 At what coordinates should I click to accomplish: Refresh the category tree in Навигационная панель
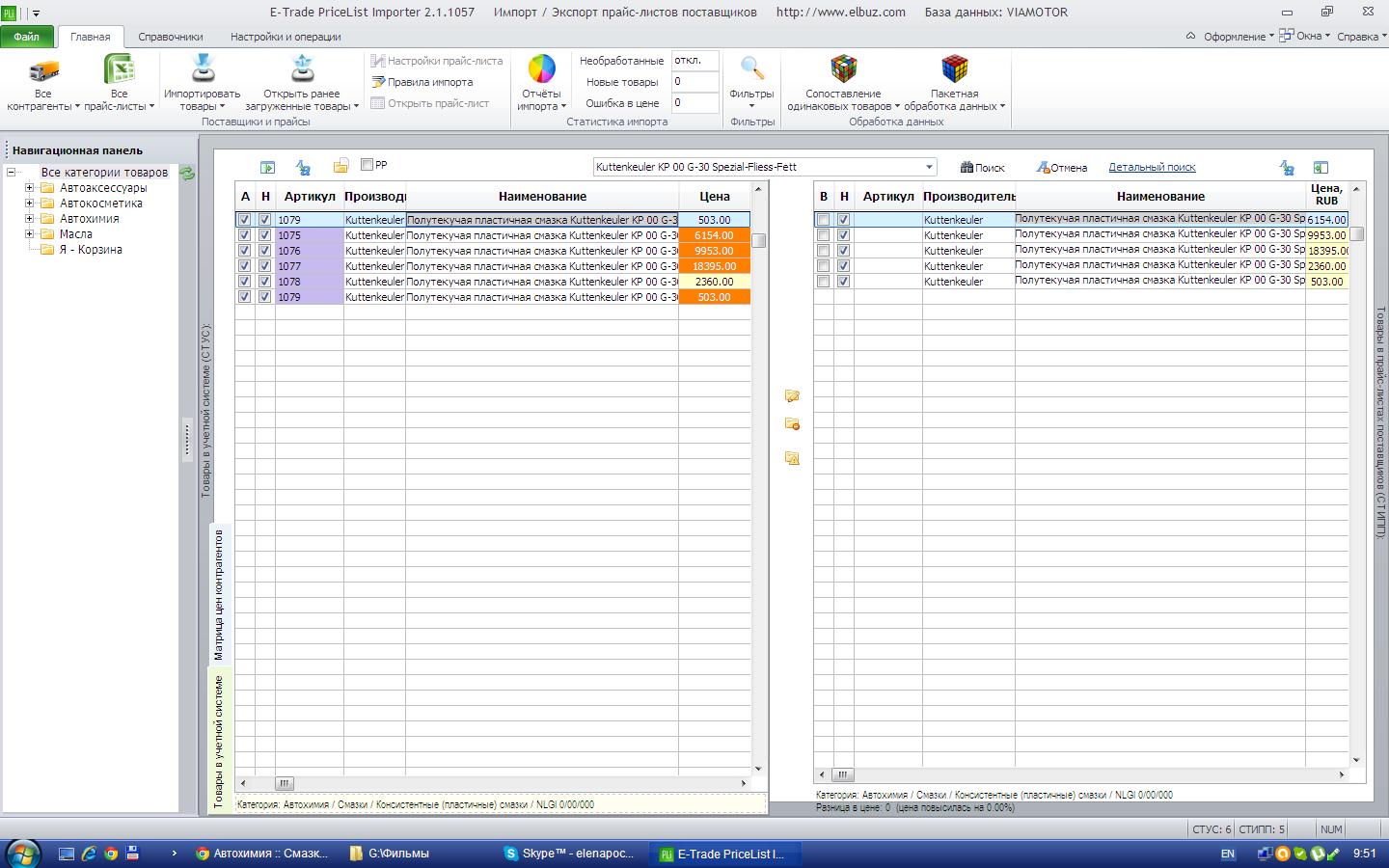click(x=187, y=174)
